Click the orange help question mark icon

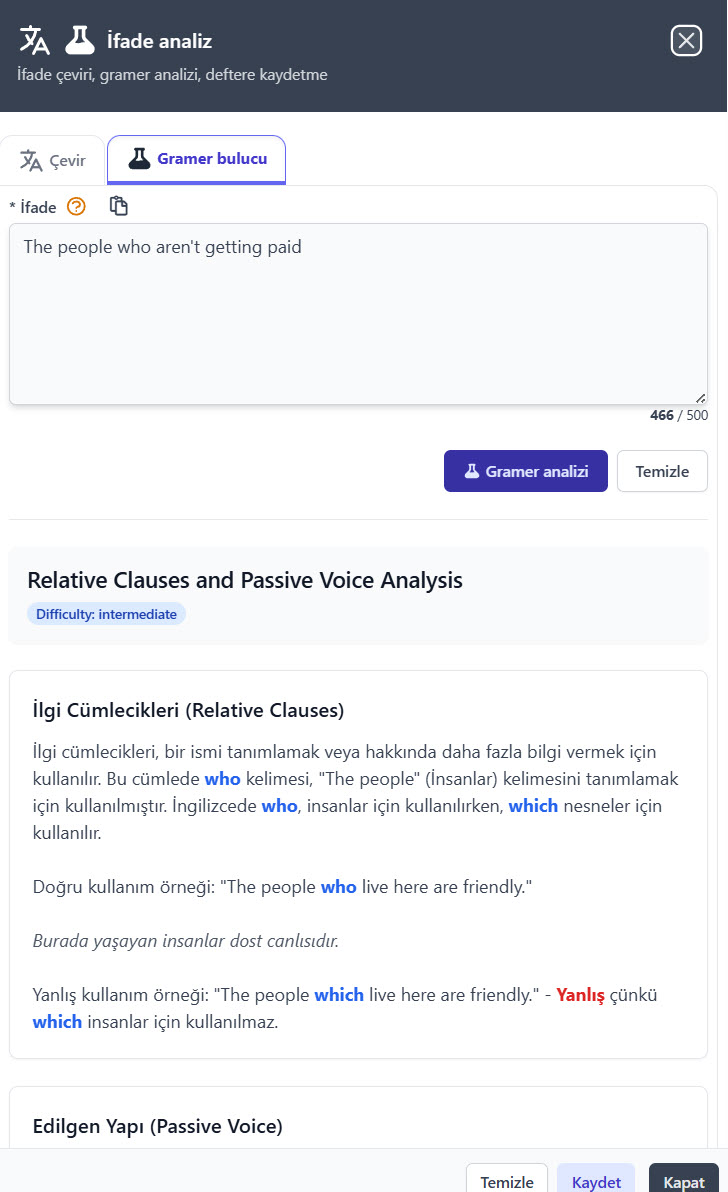[x=76, y=207]
